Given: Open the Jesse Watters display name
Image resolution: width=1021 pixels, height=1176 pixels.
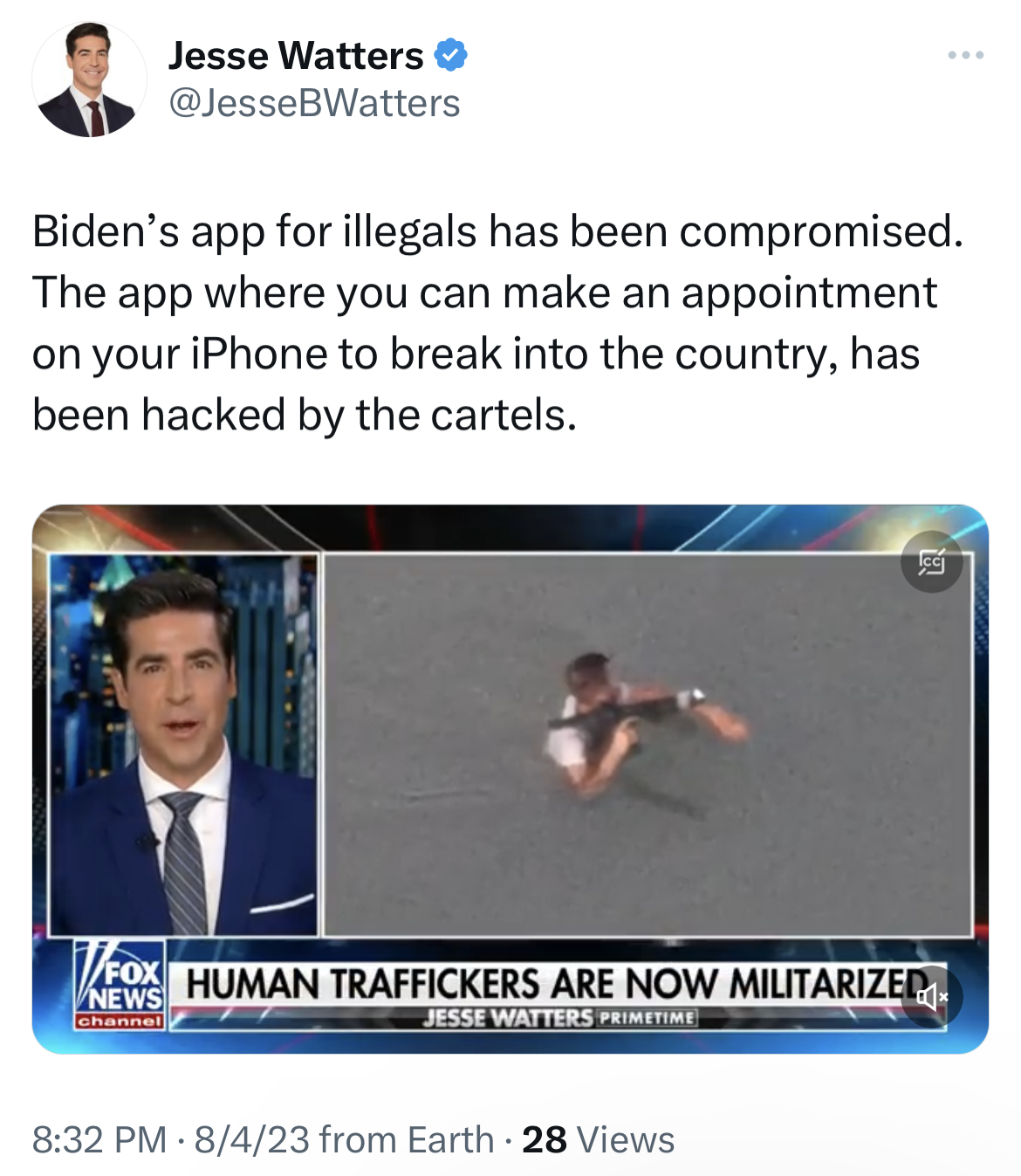Looking at the screenshot, I should tap(296, 56).
